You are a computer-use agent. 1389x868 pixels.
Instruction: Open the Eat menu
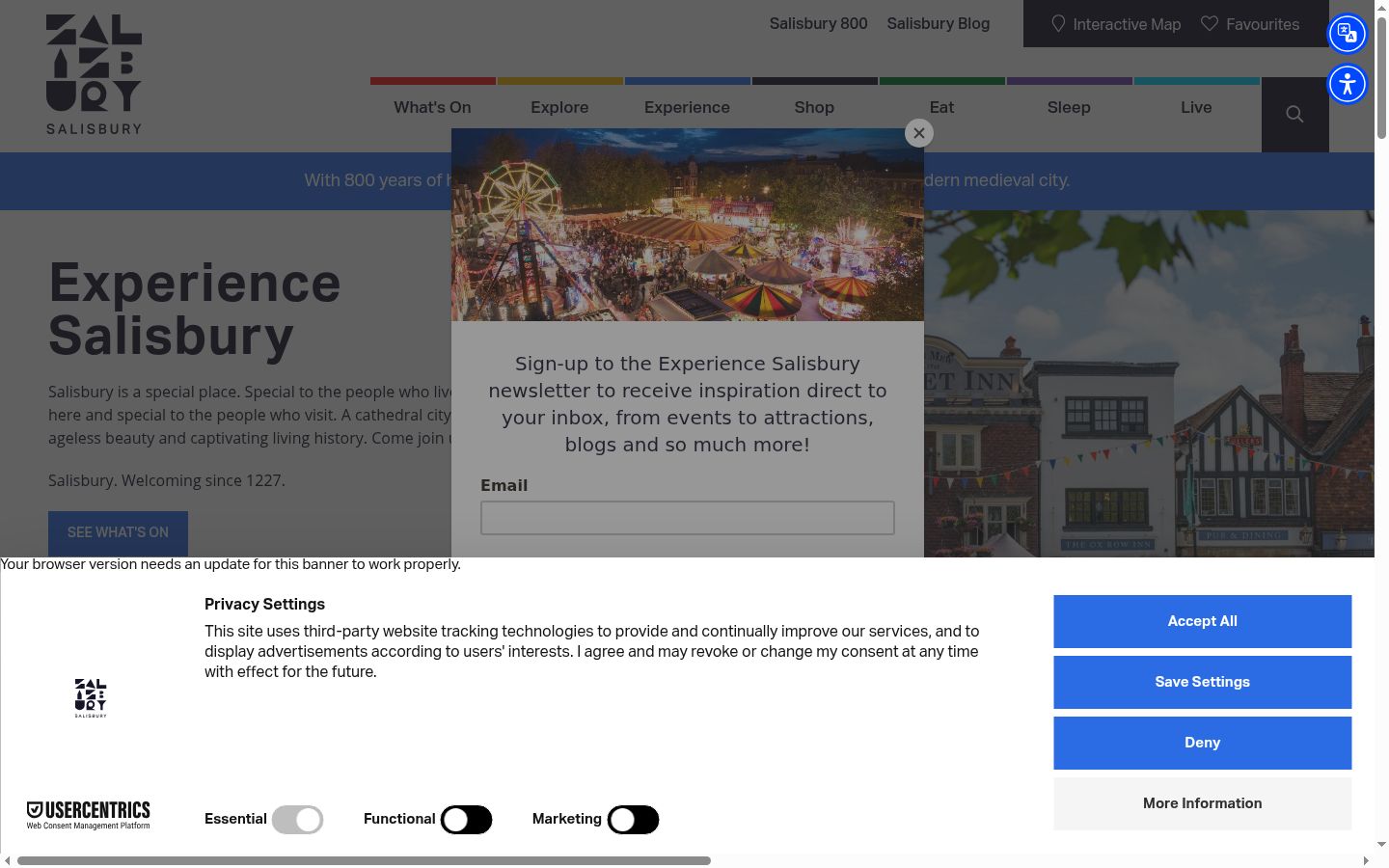click(941, 107)
